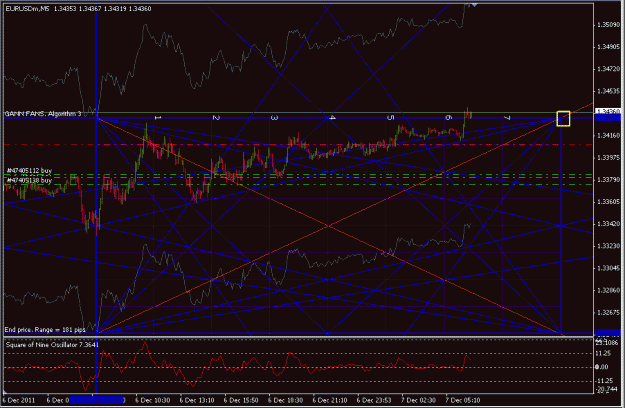Click the EURUSDm,M5 symbol title text
This screenshot has width=625, height=408.
(x=28, y=8)
